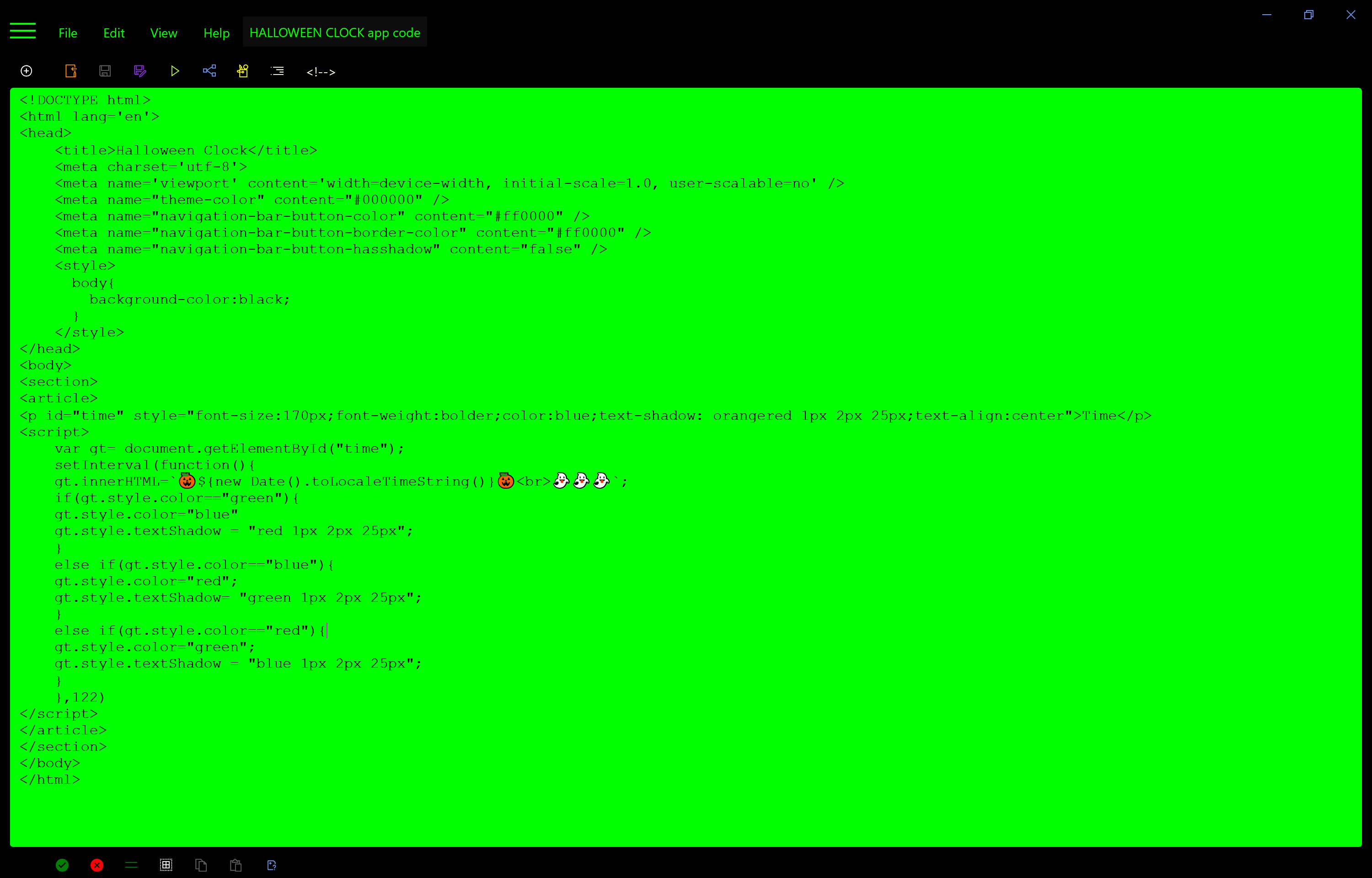Screen dimensions: 1372x878
Task: Click the blue document question icon
Action: 271,865
